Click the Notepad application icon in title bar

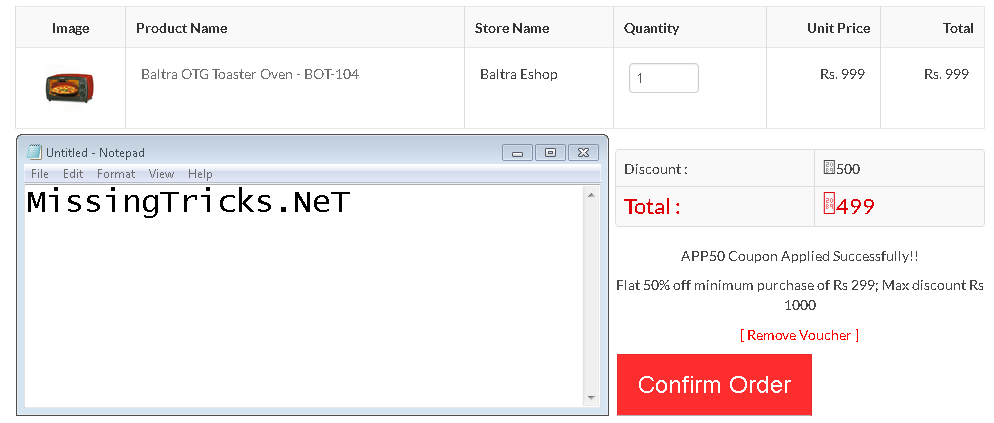tap(34, 153)
